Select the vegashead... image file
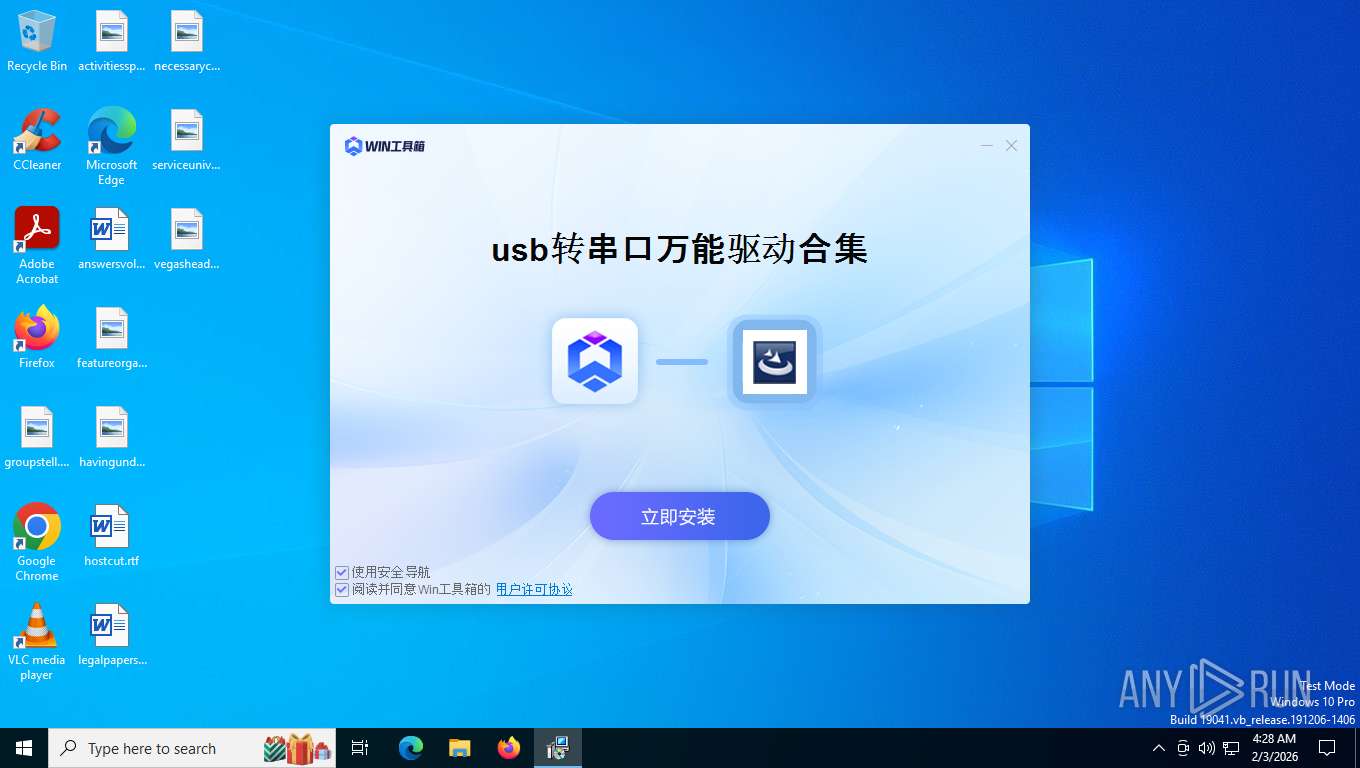The width and height of the screenshot is (1360, 768). coord(187,240)
